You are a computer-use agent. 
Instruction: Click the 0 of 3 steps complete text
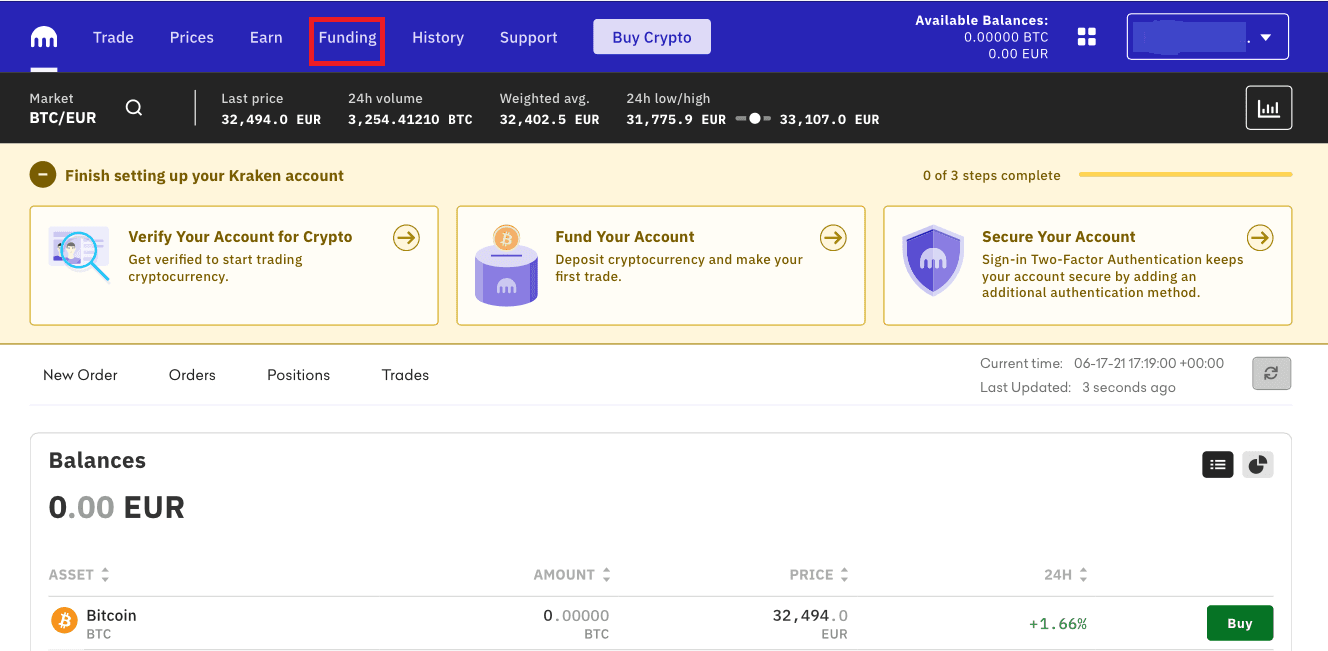[x=992, y=175]
